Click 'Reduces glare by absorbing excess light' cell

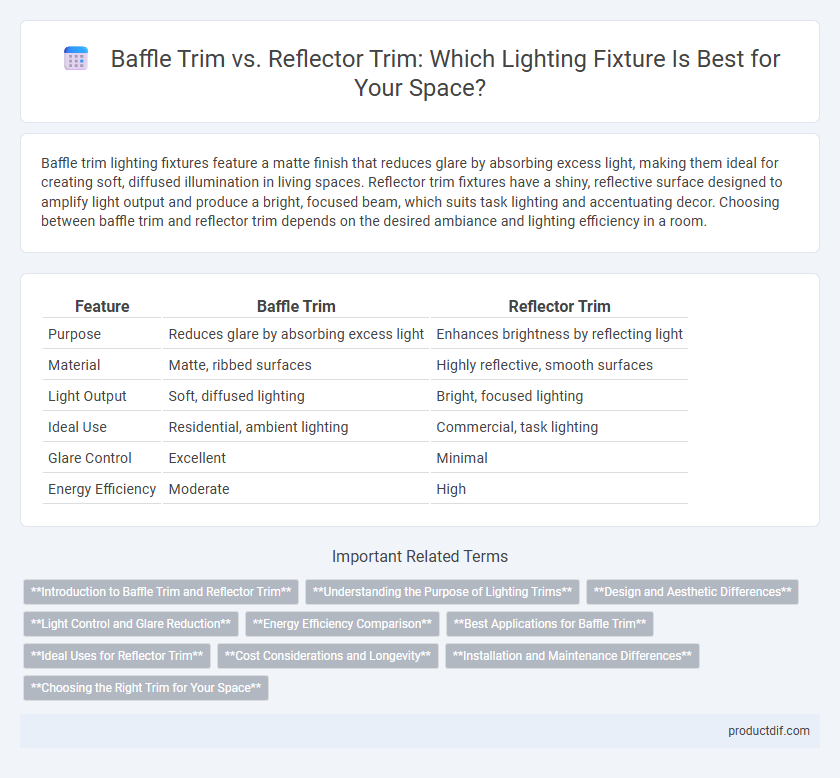pos(296,334)
